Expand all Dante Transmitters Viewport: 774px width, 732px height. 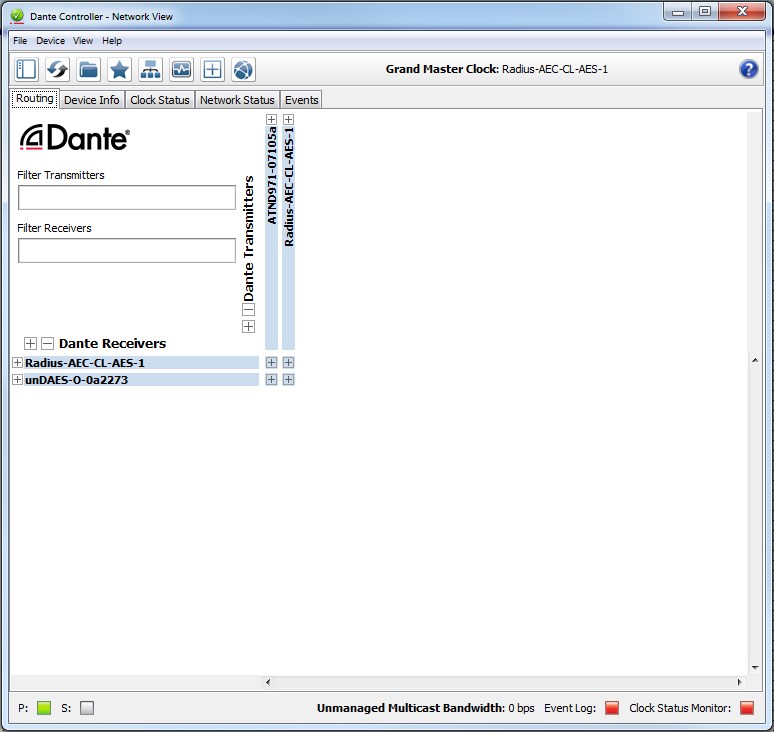(248, 326)
